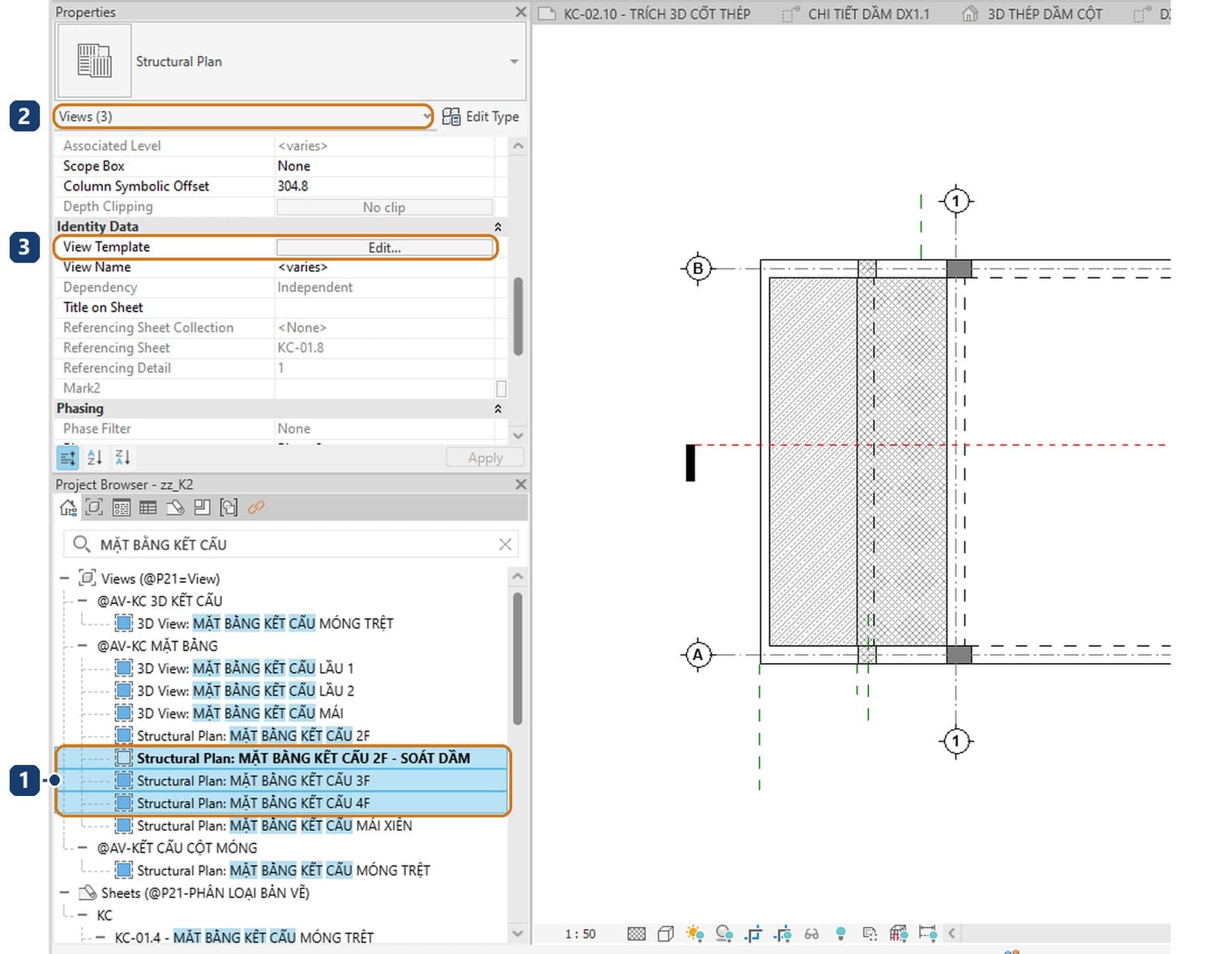This screenshot has width=1232, height=954.
Task: Select Structural Plan MẶT BẰNG KẾT CẤU MÓNG TRỆT
Action: (x=272, y=871)
